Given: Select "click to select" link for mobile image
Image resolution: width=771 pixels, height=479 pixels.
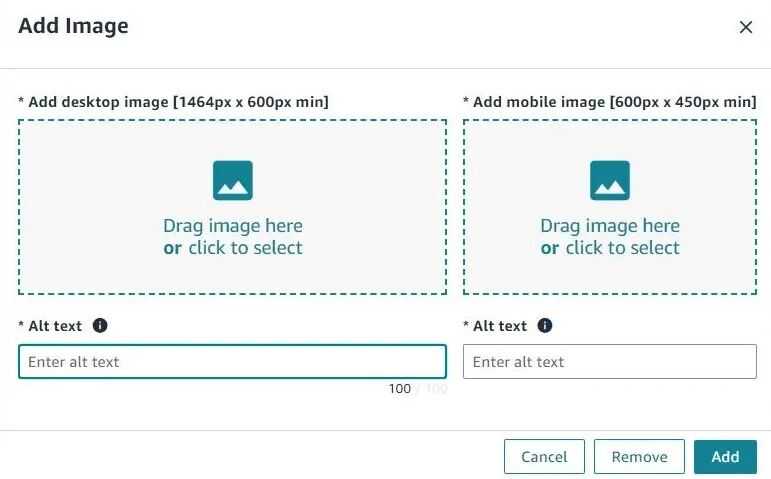Looking at the screenshot, I should pyautogui.click(x=622, y=248).
